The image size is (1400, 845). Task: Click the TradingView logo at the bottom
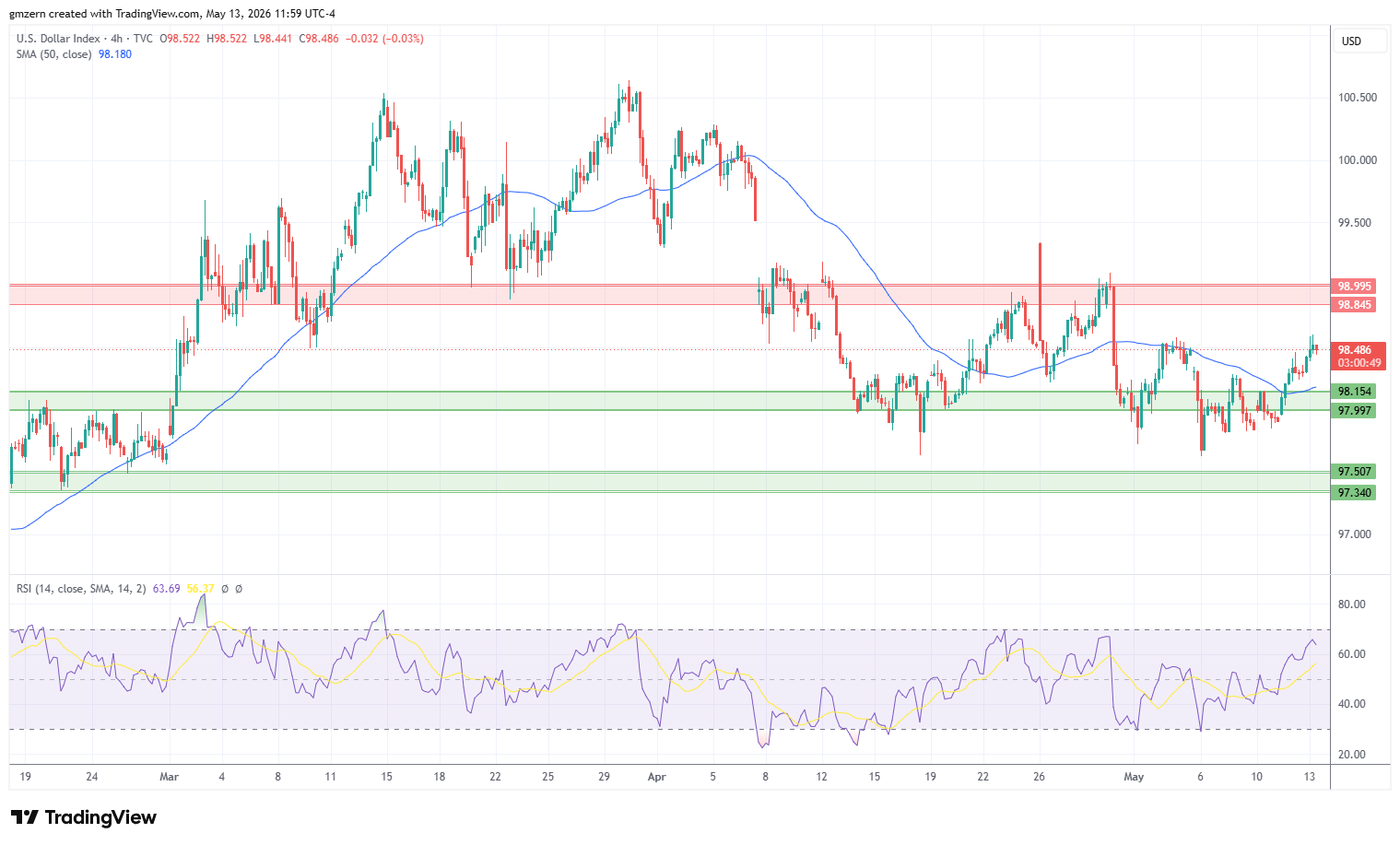[84, 817]
